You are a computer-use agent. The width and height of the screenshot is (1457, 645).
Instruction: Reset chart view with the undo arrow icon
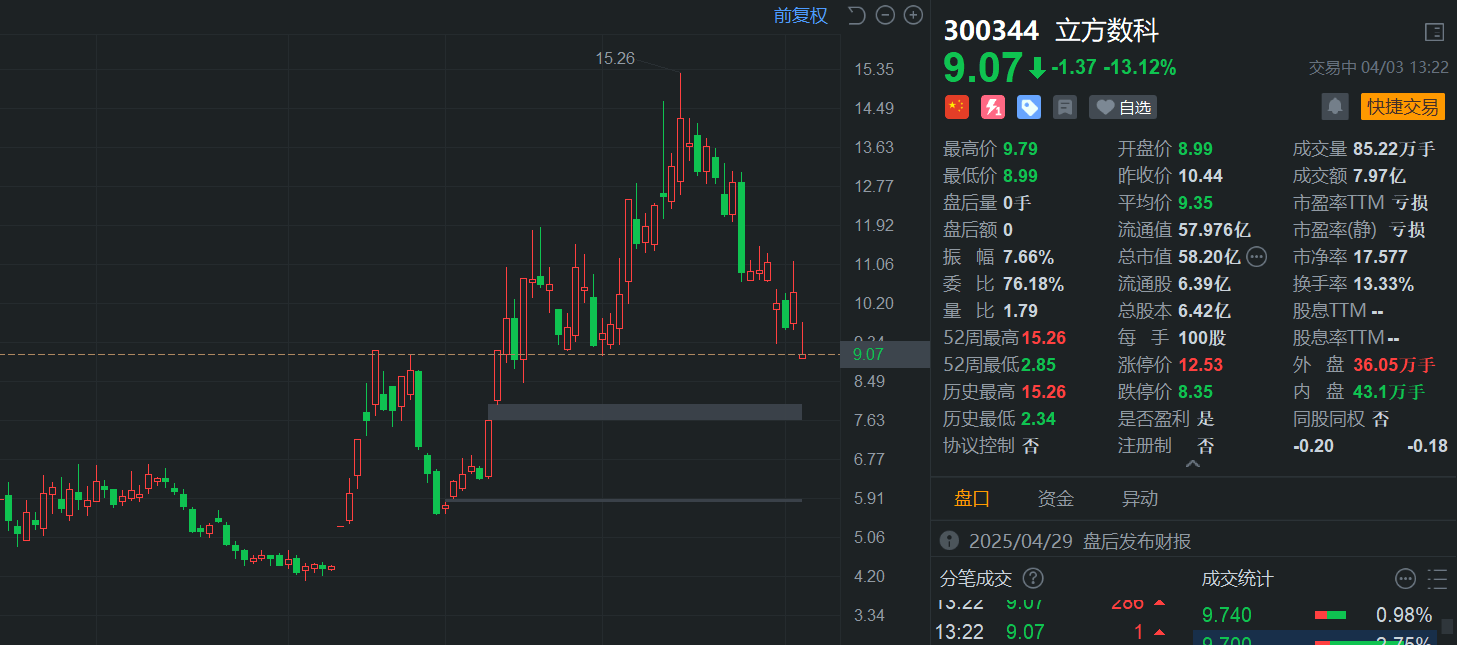click(856, 14)
